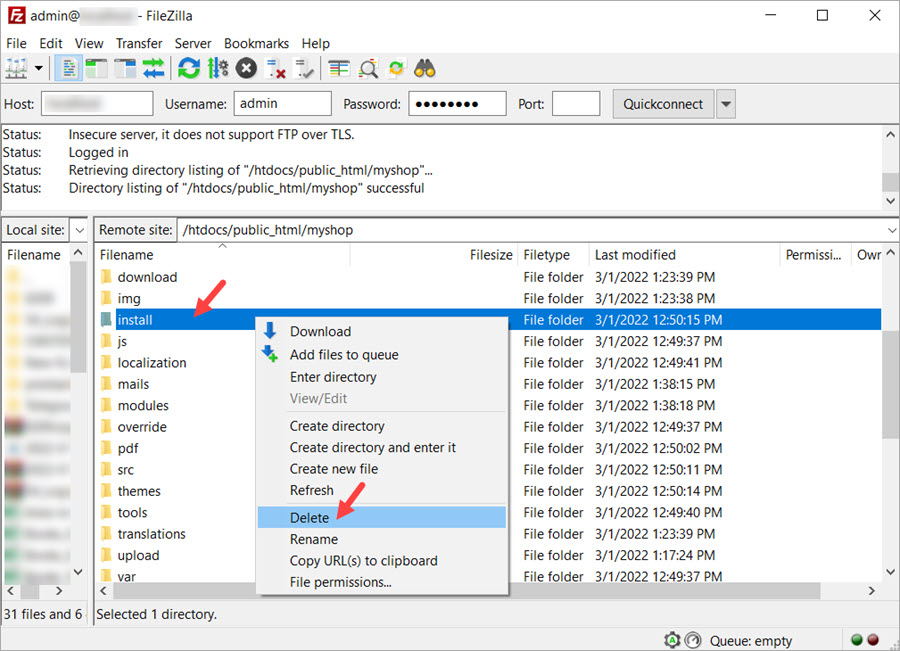
Task: Choose Create new file
Action: click(x=382, y=469)
